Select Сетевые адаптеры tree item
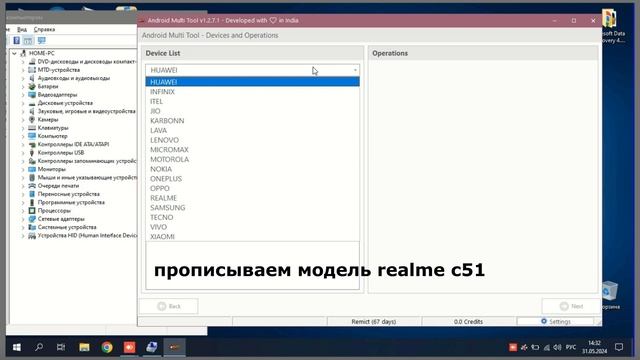The image size is (640, 360). [x=61, y=219]
